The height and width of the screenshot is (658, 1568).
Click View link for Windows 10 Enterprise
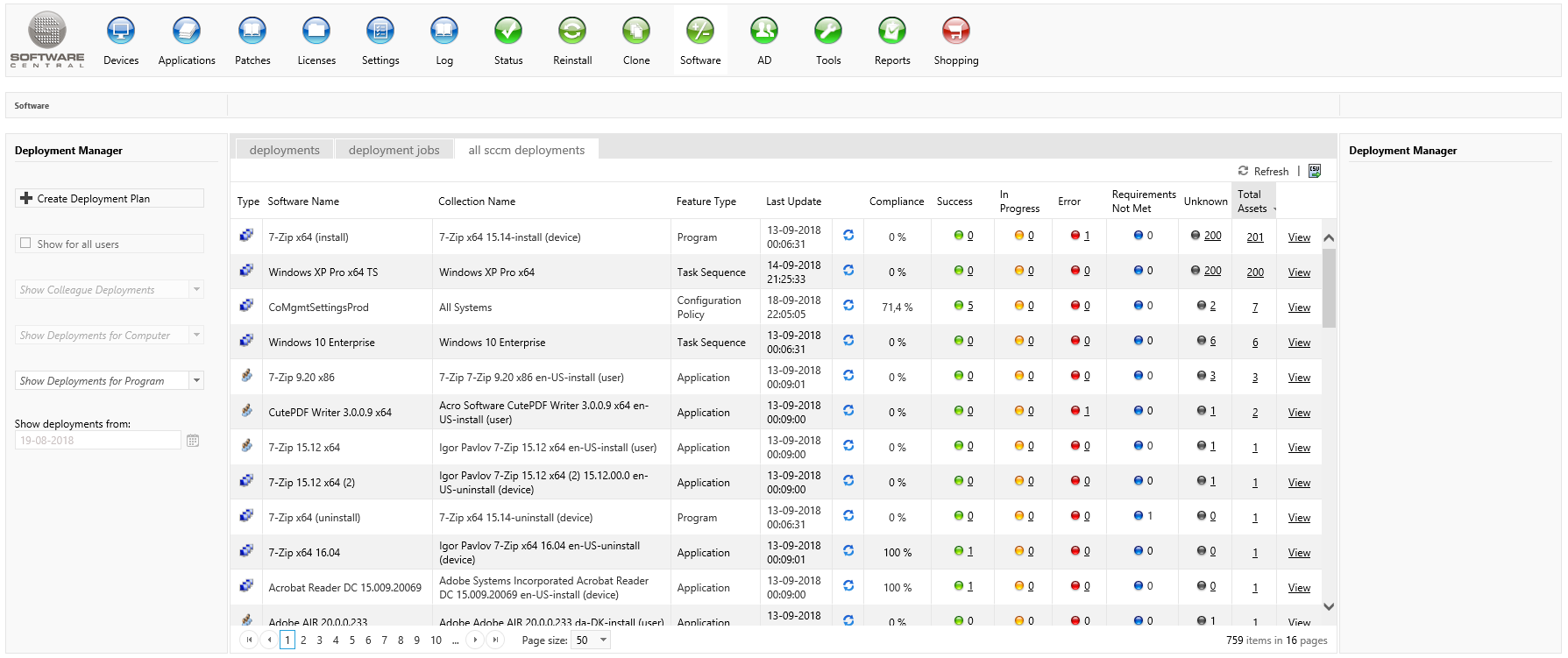1299,343
